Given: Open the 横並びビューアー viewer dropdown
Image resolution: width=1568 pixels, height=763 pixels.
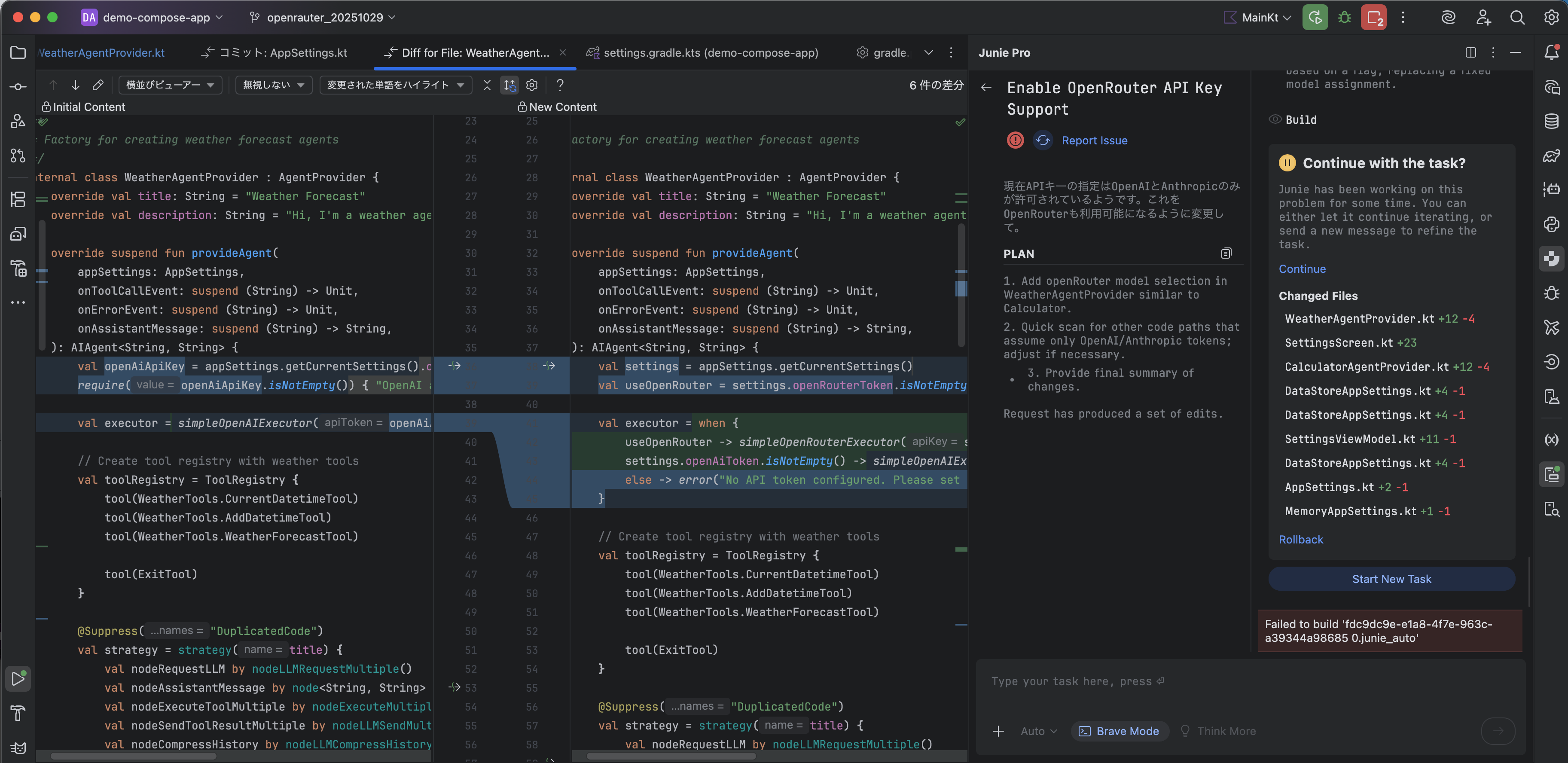Looking at the screenshot, I should click(170, 85).
